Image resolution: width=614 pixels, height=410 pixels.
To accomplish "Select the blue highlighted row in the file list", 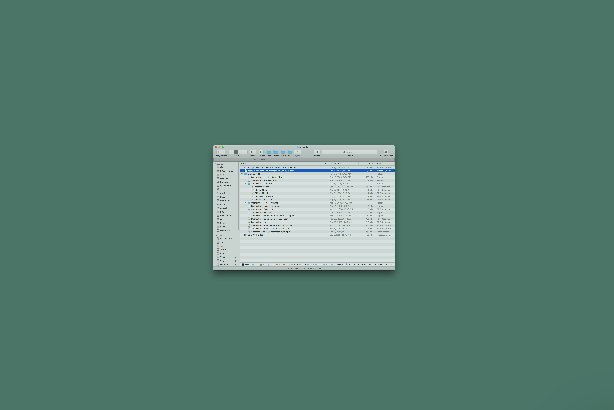I will 317,170.
